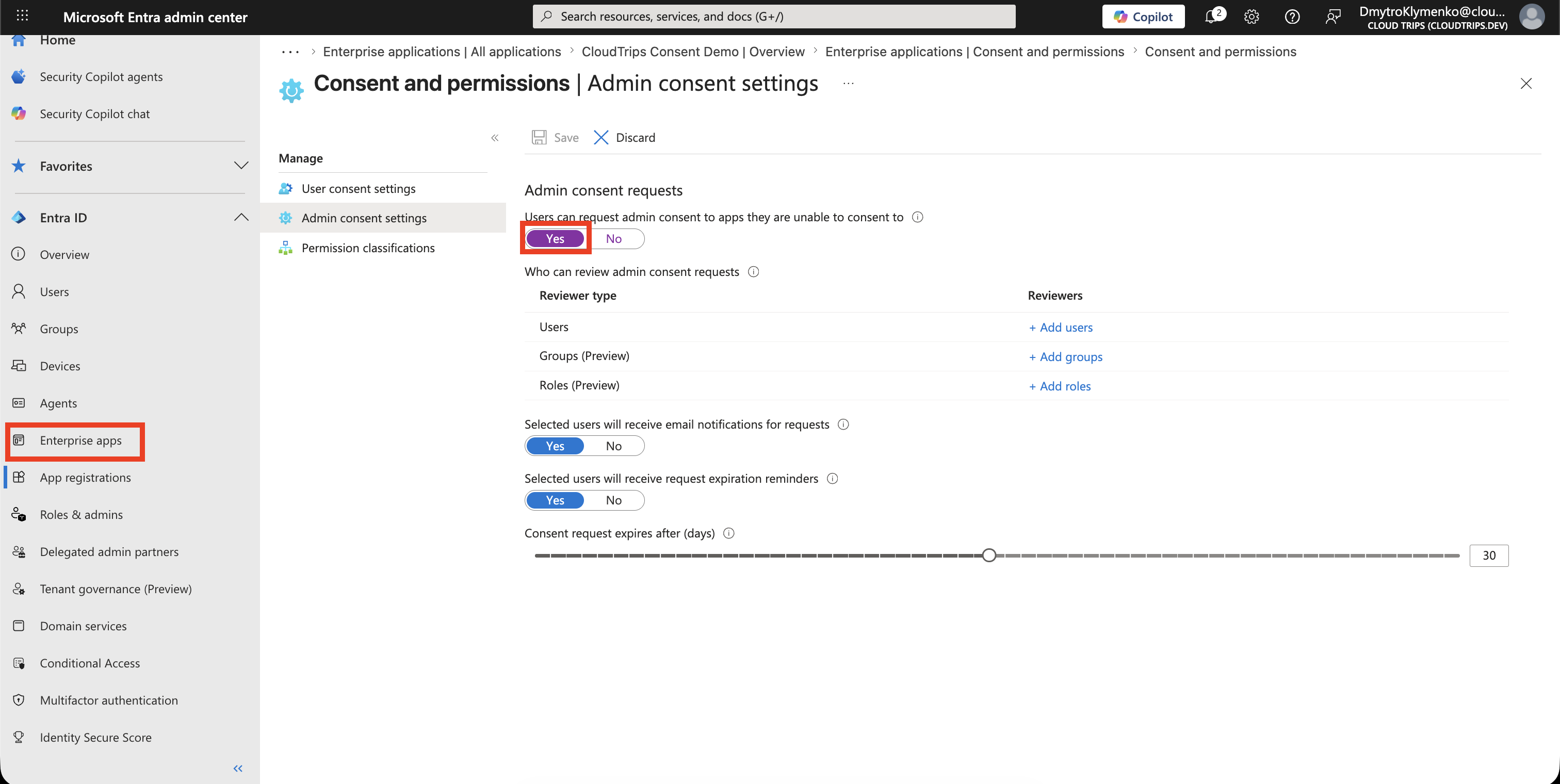
Task: Close the Admin consent settings blade
Action: pyautogui.click(x=1526, y=84)
